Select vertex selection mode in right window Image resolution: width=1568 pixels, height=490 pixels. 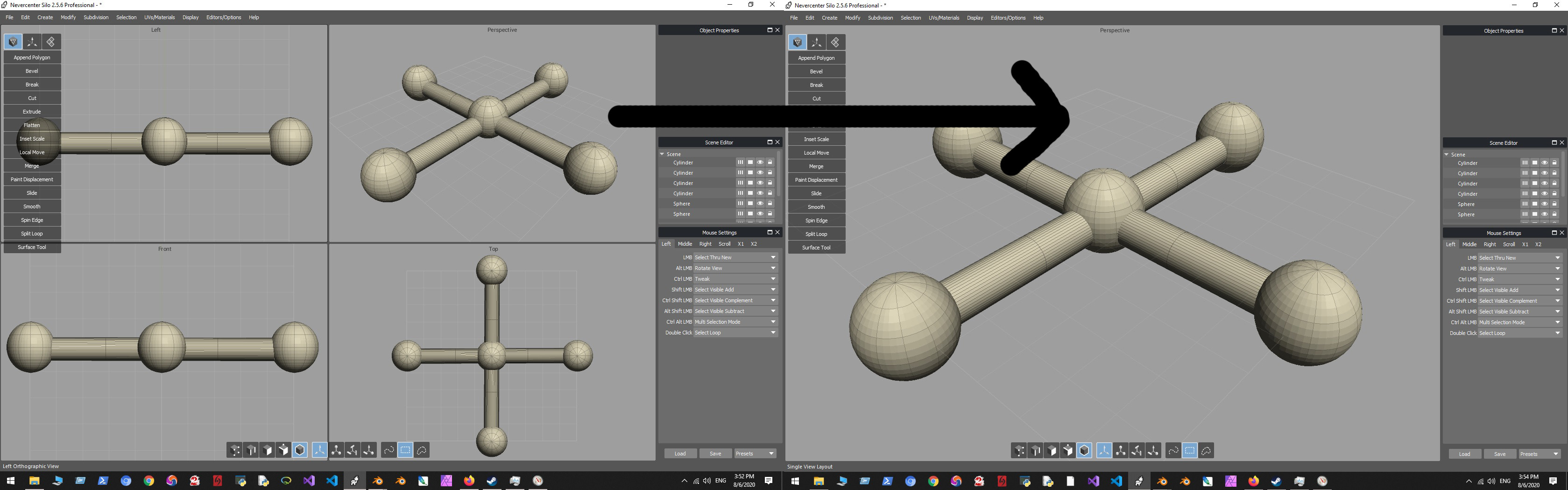[x=1019, y=450]
